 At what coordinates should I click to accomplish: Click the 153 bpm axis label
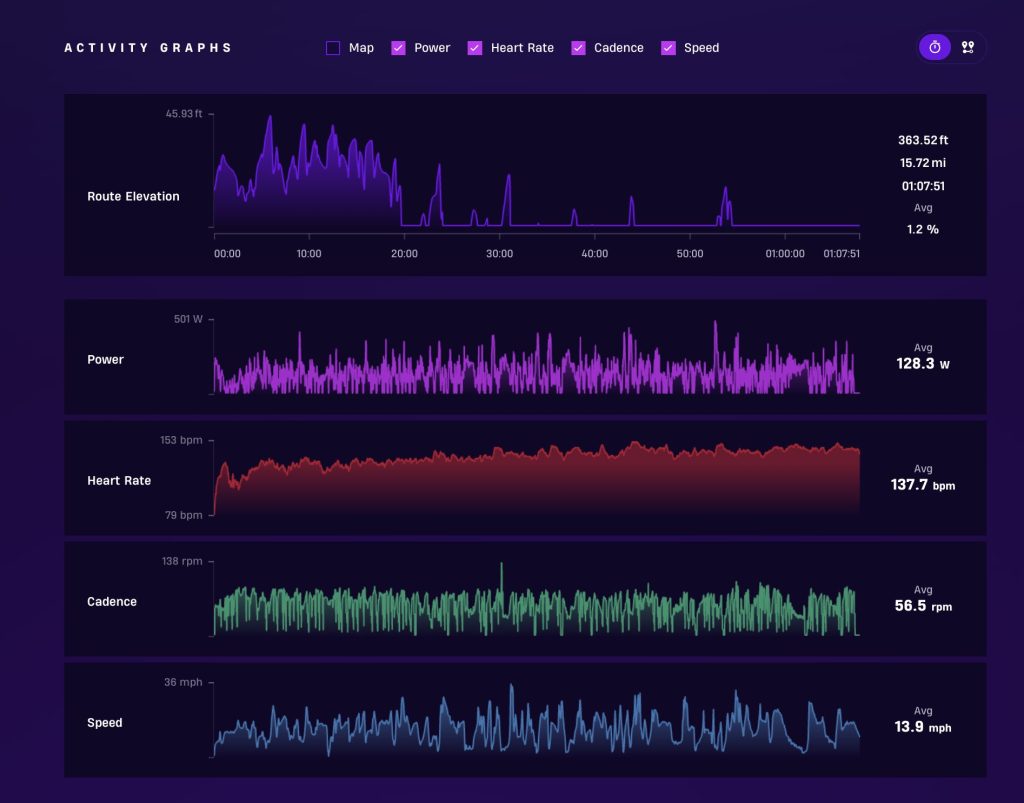[x=181, y=440]
